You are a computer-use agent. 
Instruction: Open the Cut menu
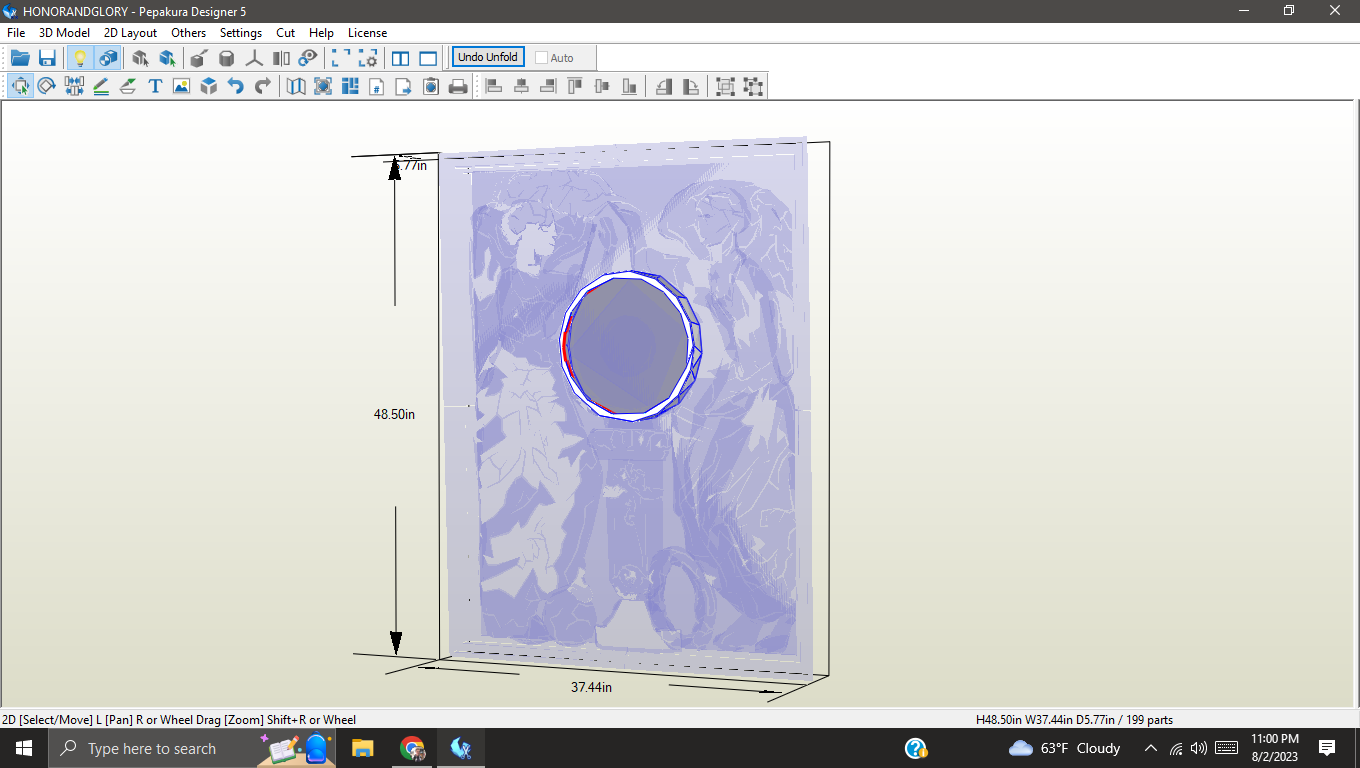pyautogui.click(x=286, y=33)
